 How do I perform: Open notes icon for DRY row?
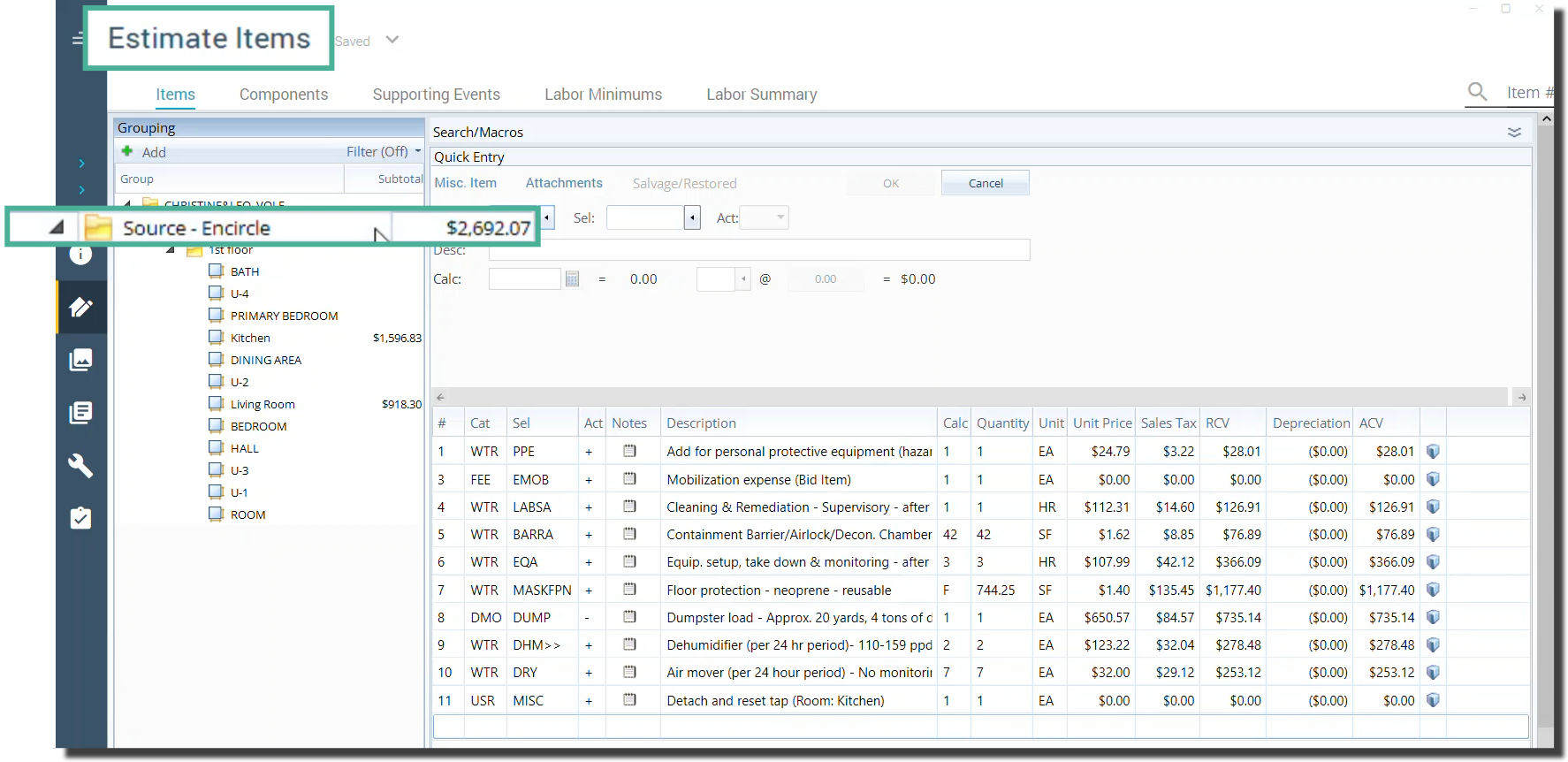629,672
